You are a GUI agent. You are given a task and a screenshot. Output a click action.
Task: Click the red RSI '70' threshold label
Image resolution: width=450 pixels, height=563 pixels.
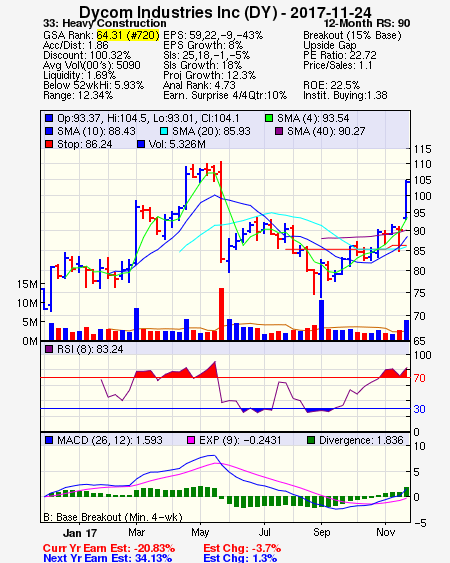pos(419,378)
